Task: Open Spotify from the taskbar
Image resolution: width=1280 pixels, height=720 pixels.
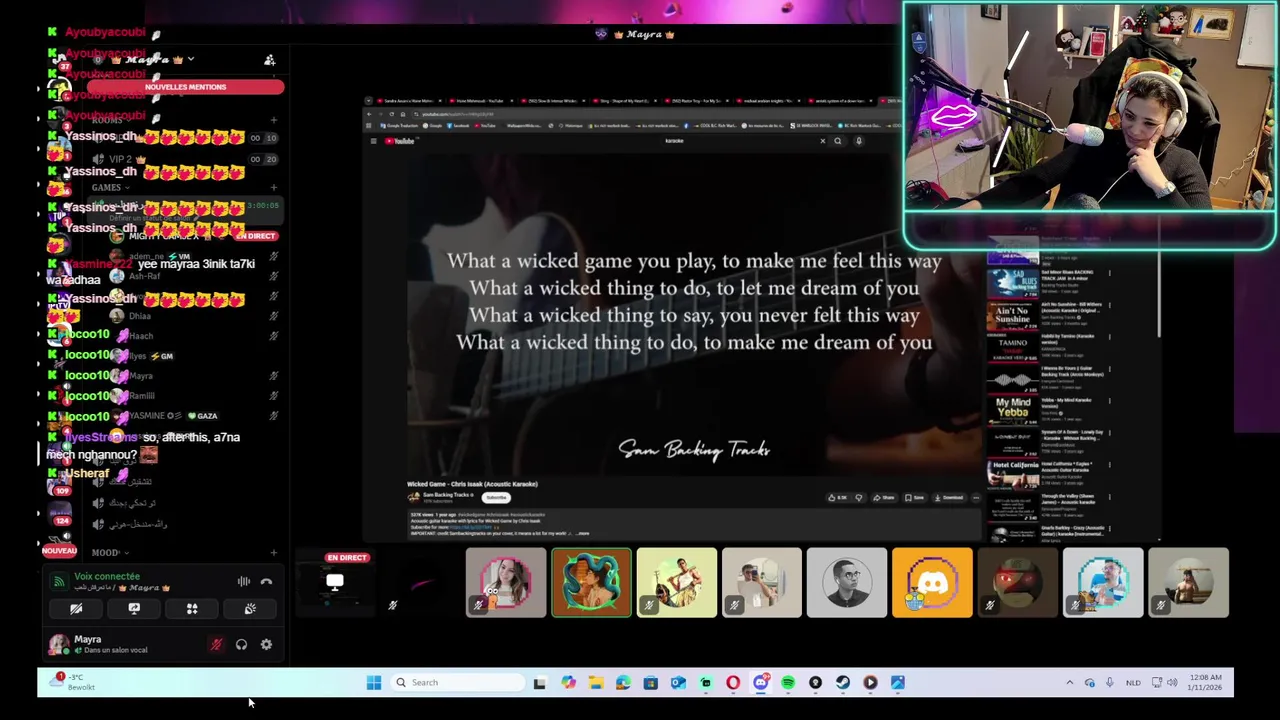Action: tap(788, 683)
